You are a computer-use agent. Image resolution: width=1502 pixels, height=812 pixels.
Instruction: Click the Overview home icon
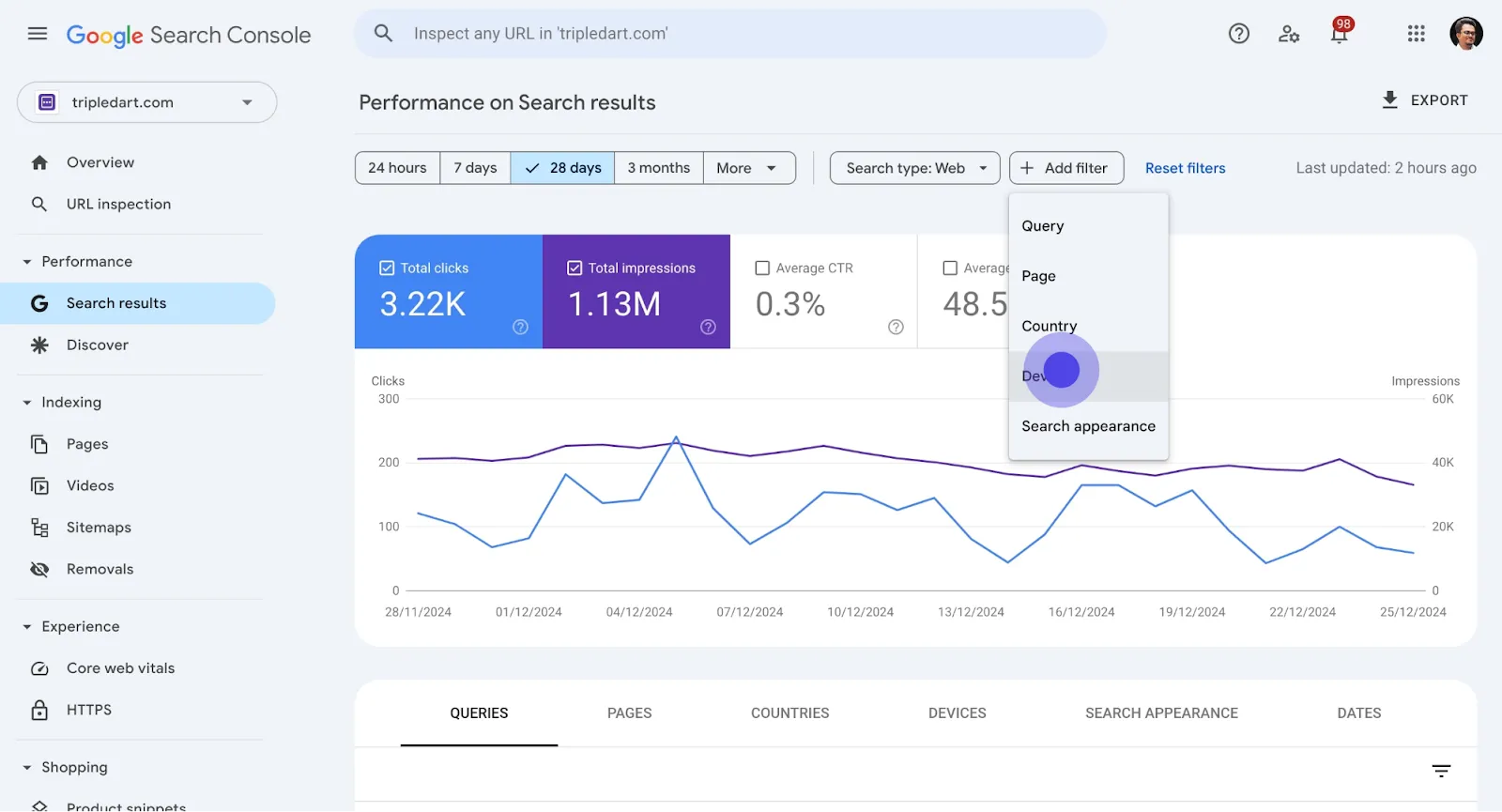point(39,162)
